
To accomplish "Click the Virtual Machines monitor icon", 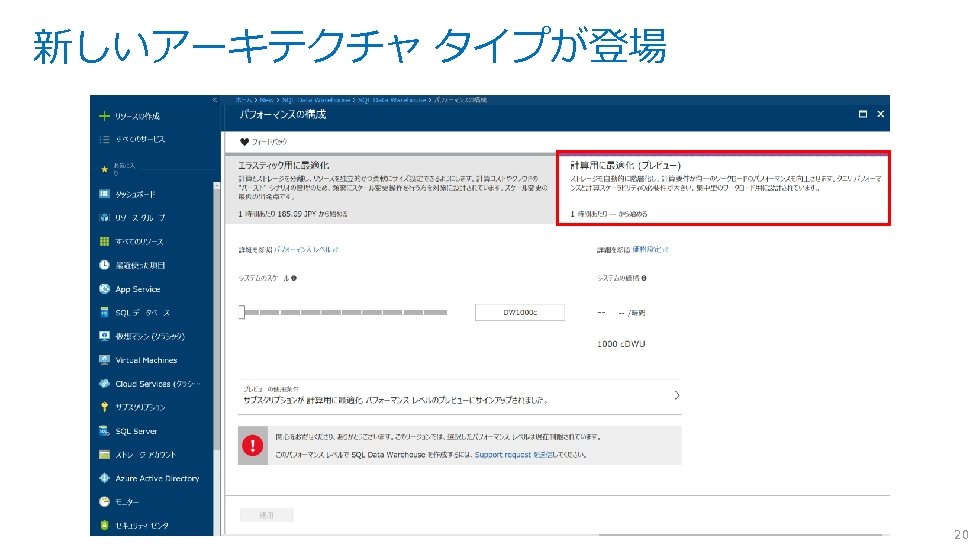I will [x=104, y=359].
